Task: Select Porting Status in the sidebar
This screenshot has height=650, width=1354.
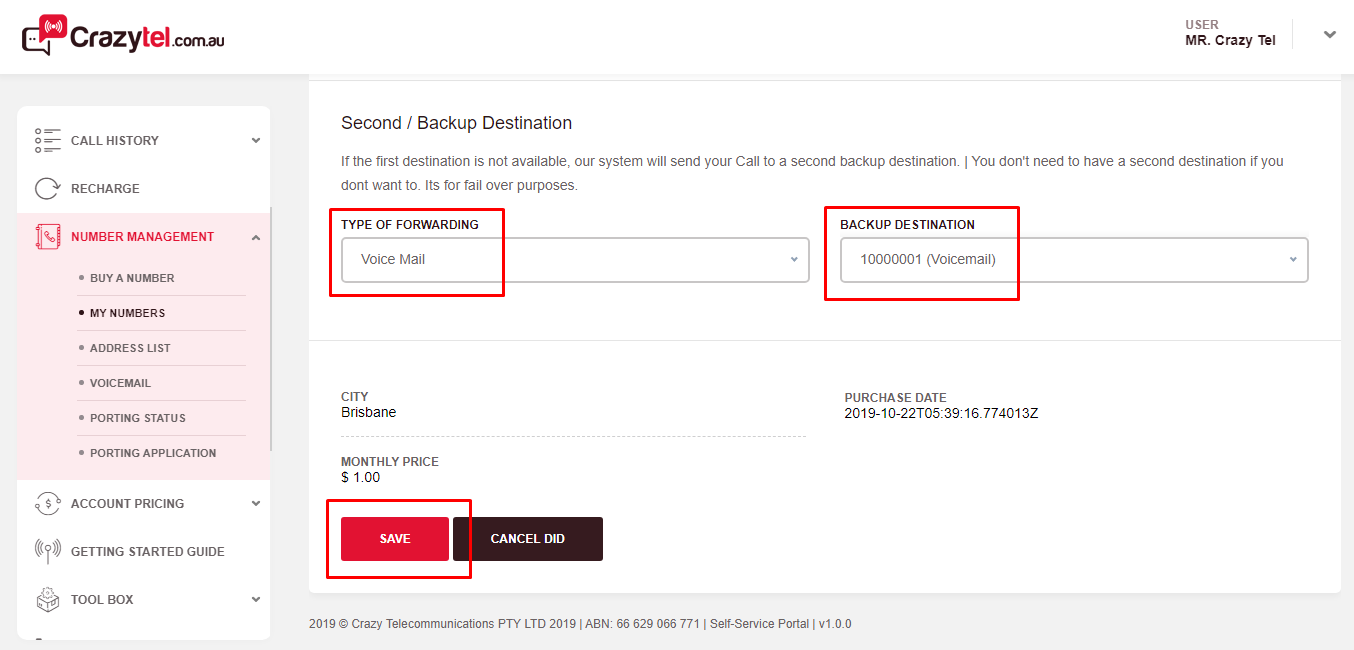Action: click(137, 418)
